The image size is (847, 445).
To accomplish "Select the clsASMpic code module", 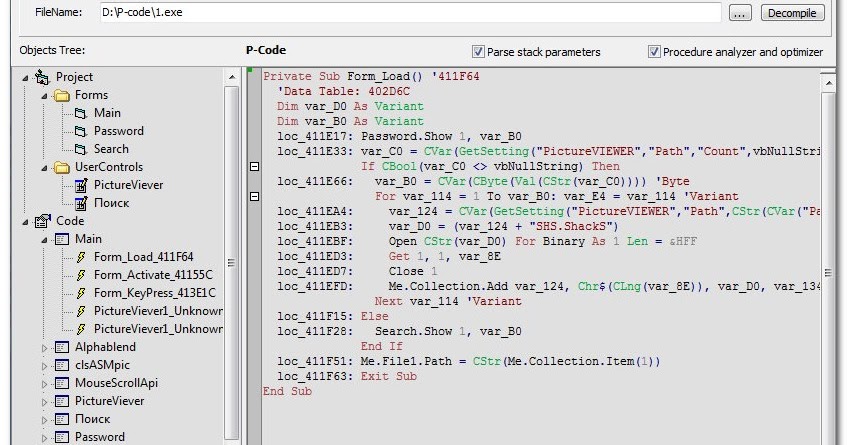I will 102,365.
